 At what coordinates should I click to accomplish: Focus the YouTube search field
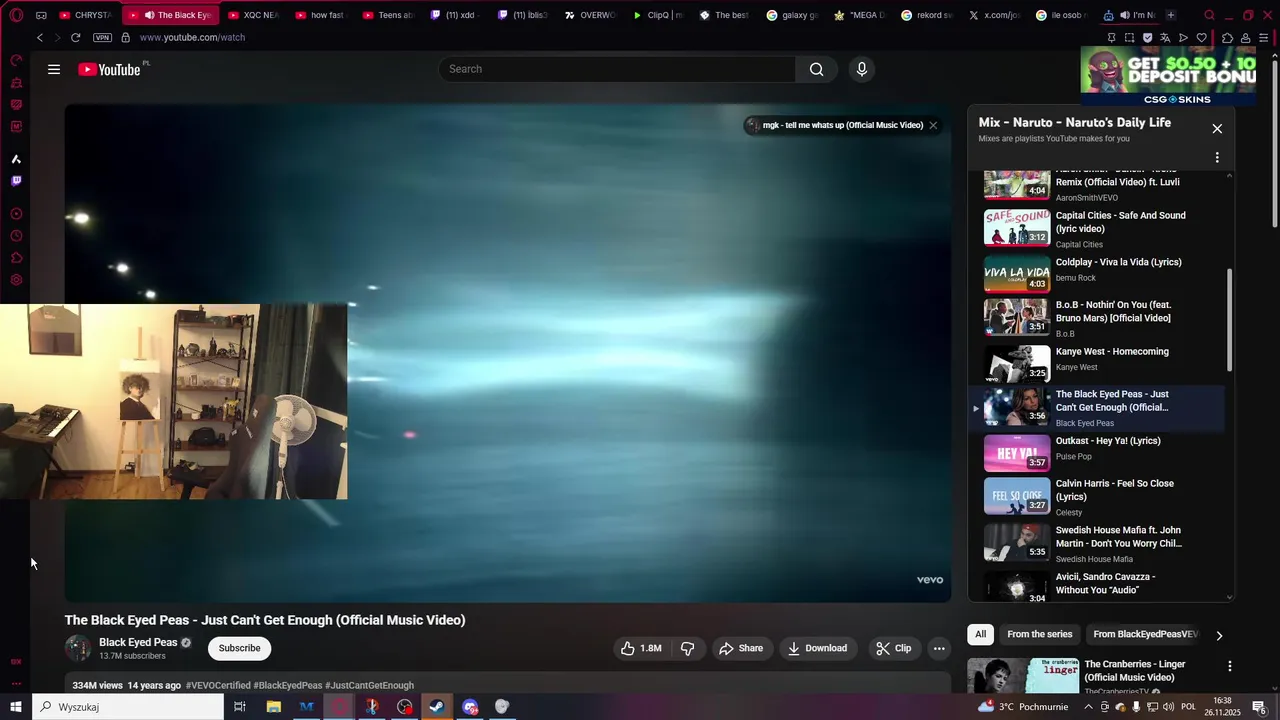(x=617, y=69)
